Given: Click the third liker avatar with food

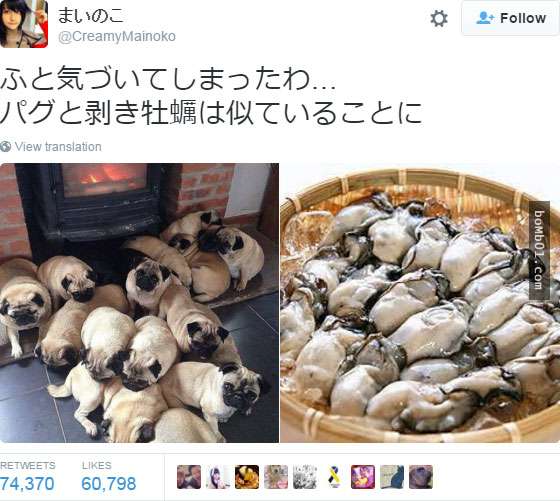Looking at the screenshot, I should (x=247, y=477).
